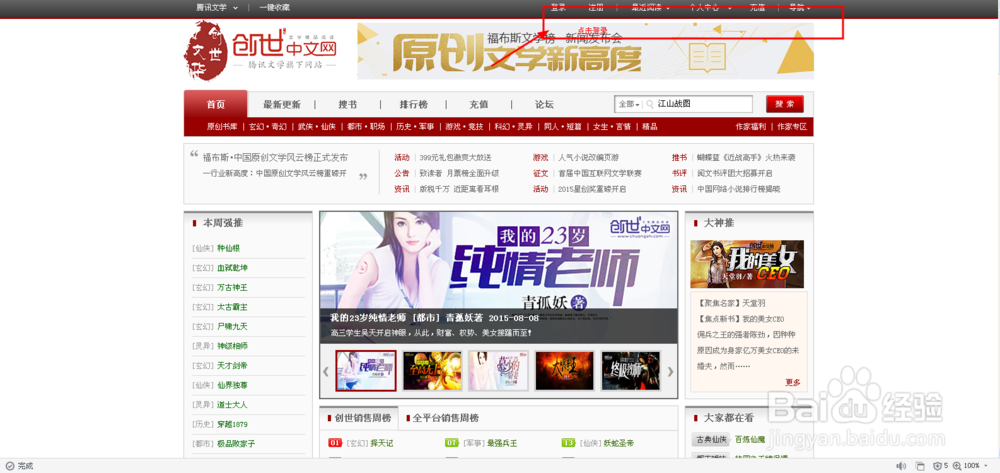Open the 女生·言情 category
Image resolution: width=1000 pixels, height=473 pixels.
click(x=612, y=126)
